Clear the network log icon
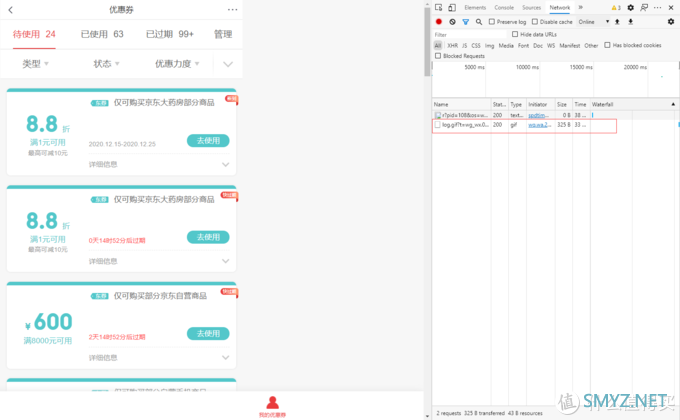Screen dimensions: 680x420 tap(452, 22)
